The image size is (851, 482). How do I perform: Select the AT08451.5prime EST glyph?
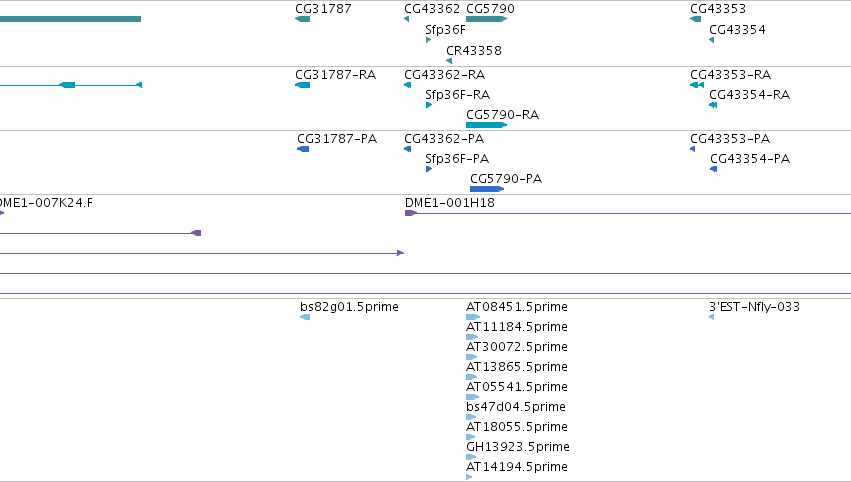[473, 317]
